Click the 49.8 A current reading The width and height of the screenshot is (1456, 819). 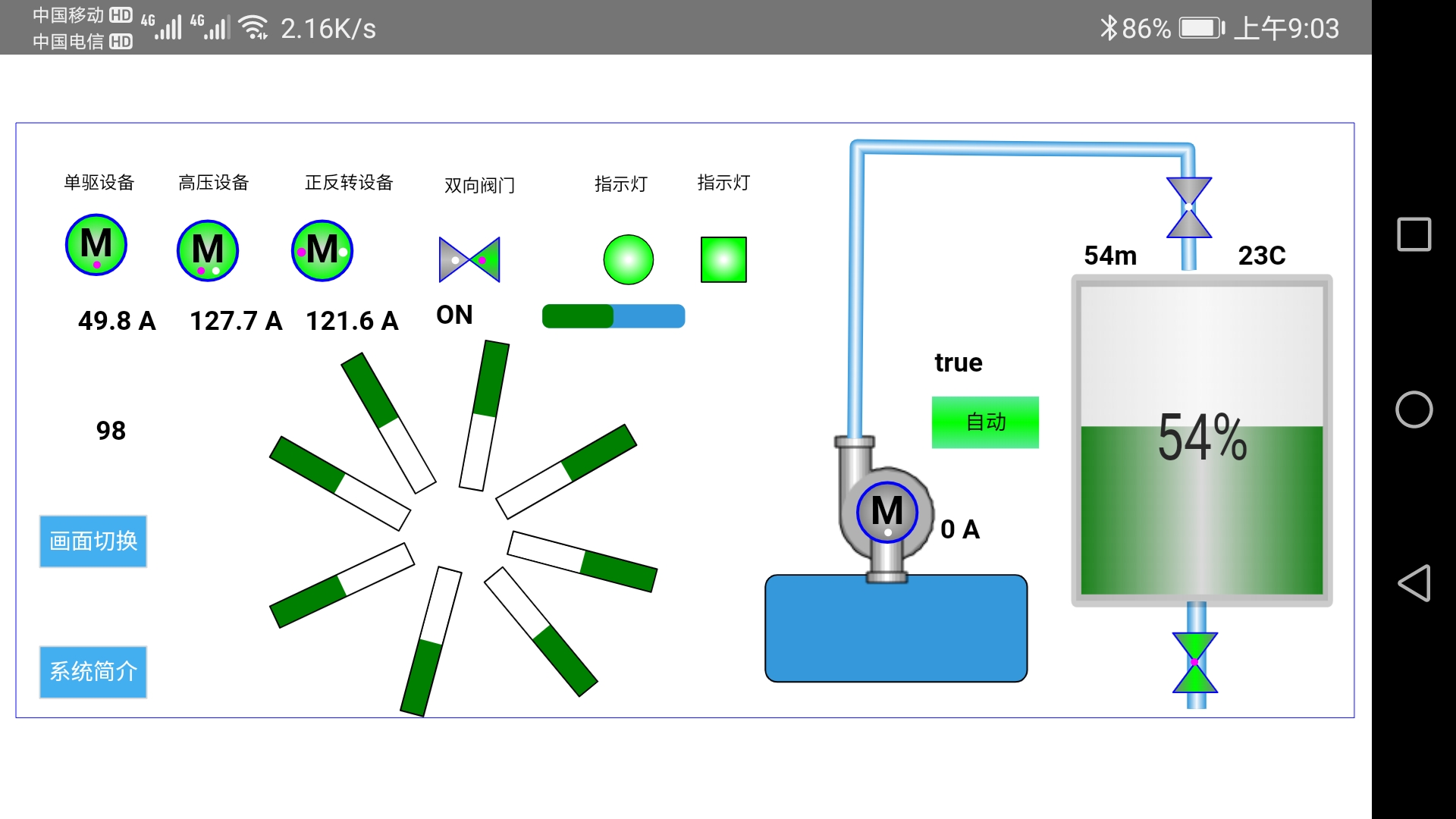[117, 321]
